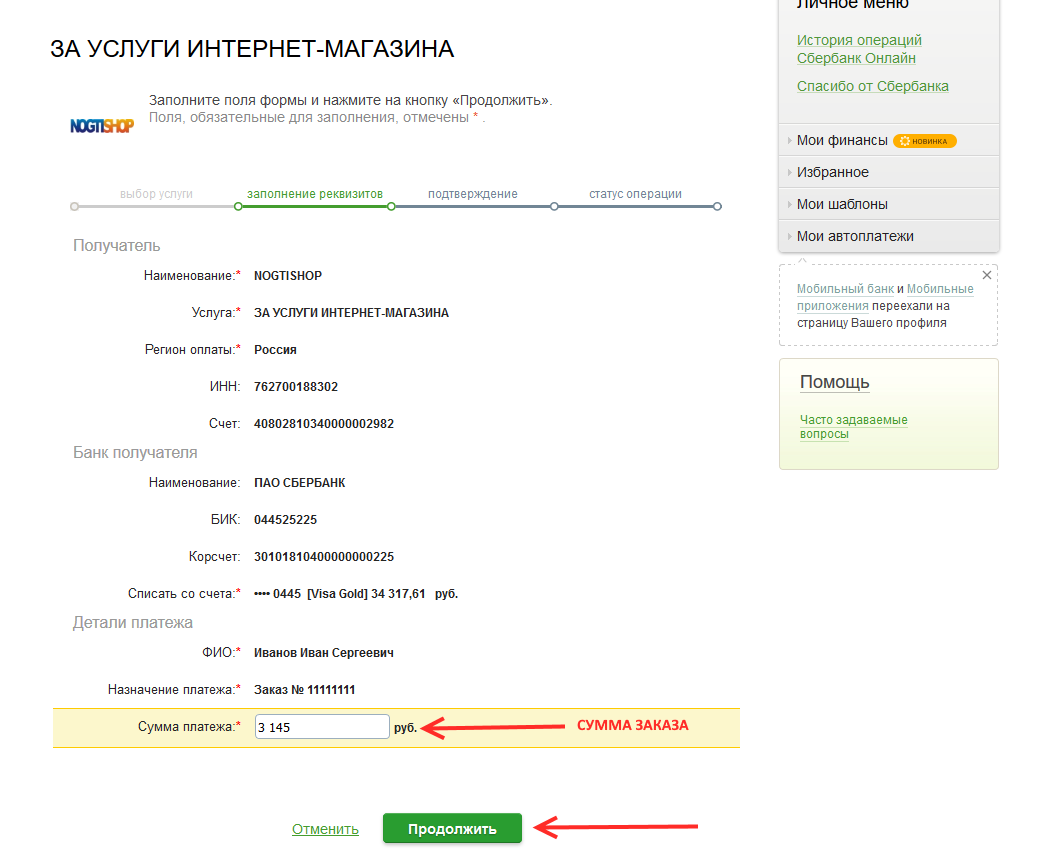Click the final progress marker at the line's end
The image size is (1044, 861).
coord(717,206)
